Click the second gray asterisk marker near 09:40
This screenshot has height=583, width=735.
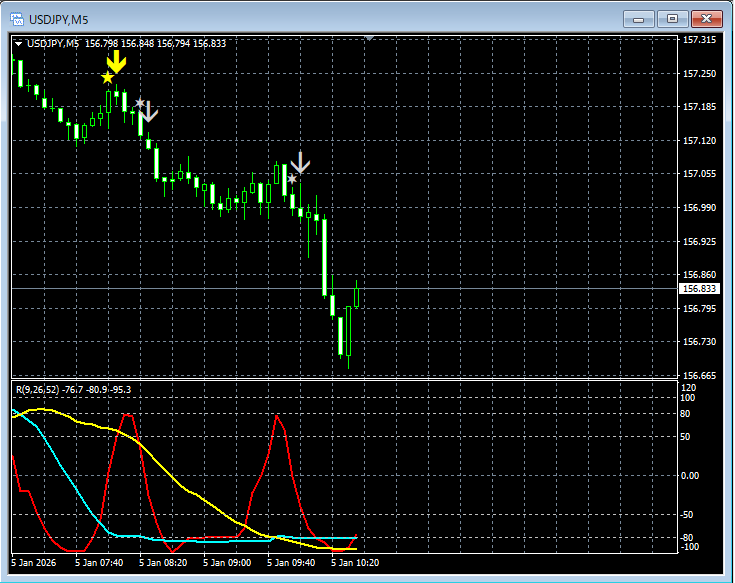coord(292,179)
